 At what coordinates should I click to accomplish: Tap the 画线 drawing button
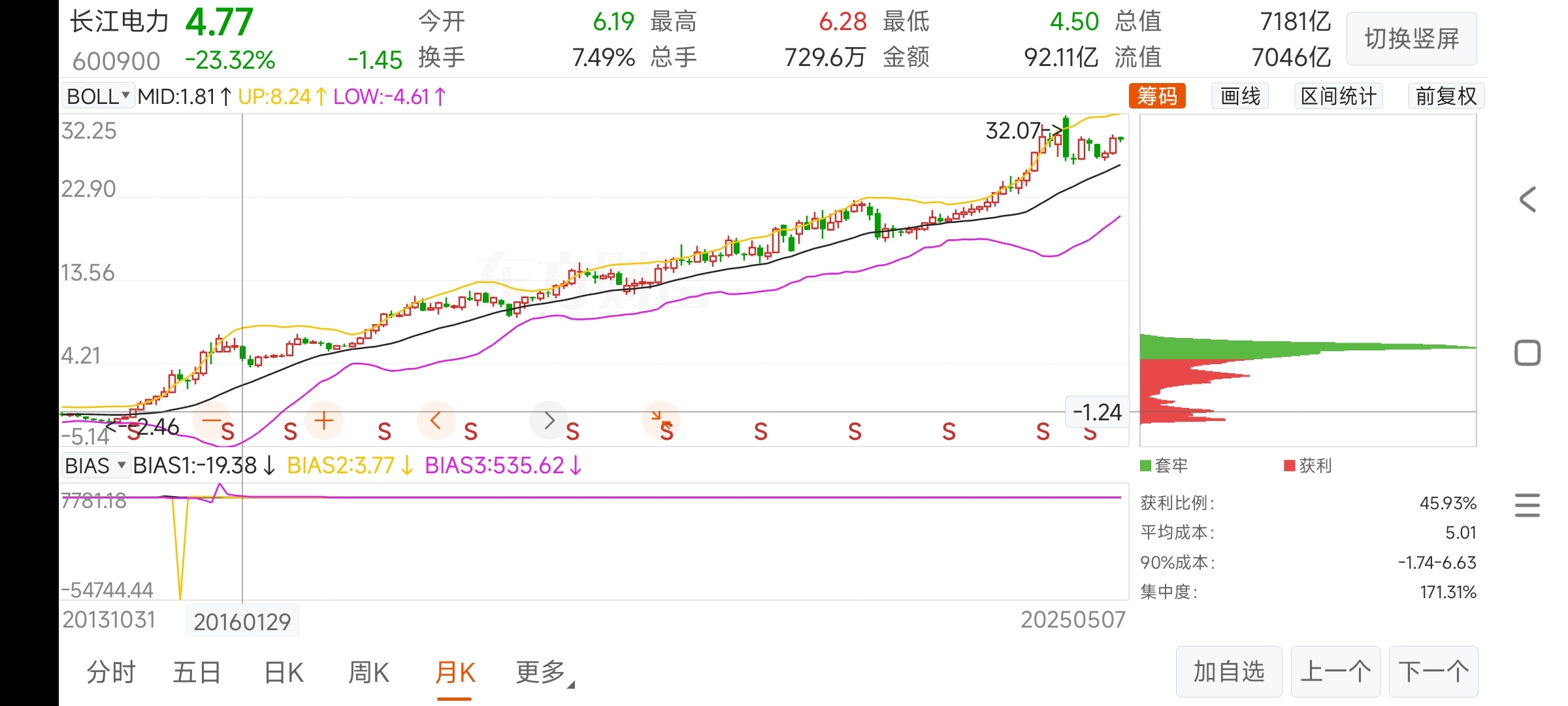pyautogui.click(x=1240, y=96)
